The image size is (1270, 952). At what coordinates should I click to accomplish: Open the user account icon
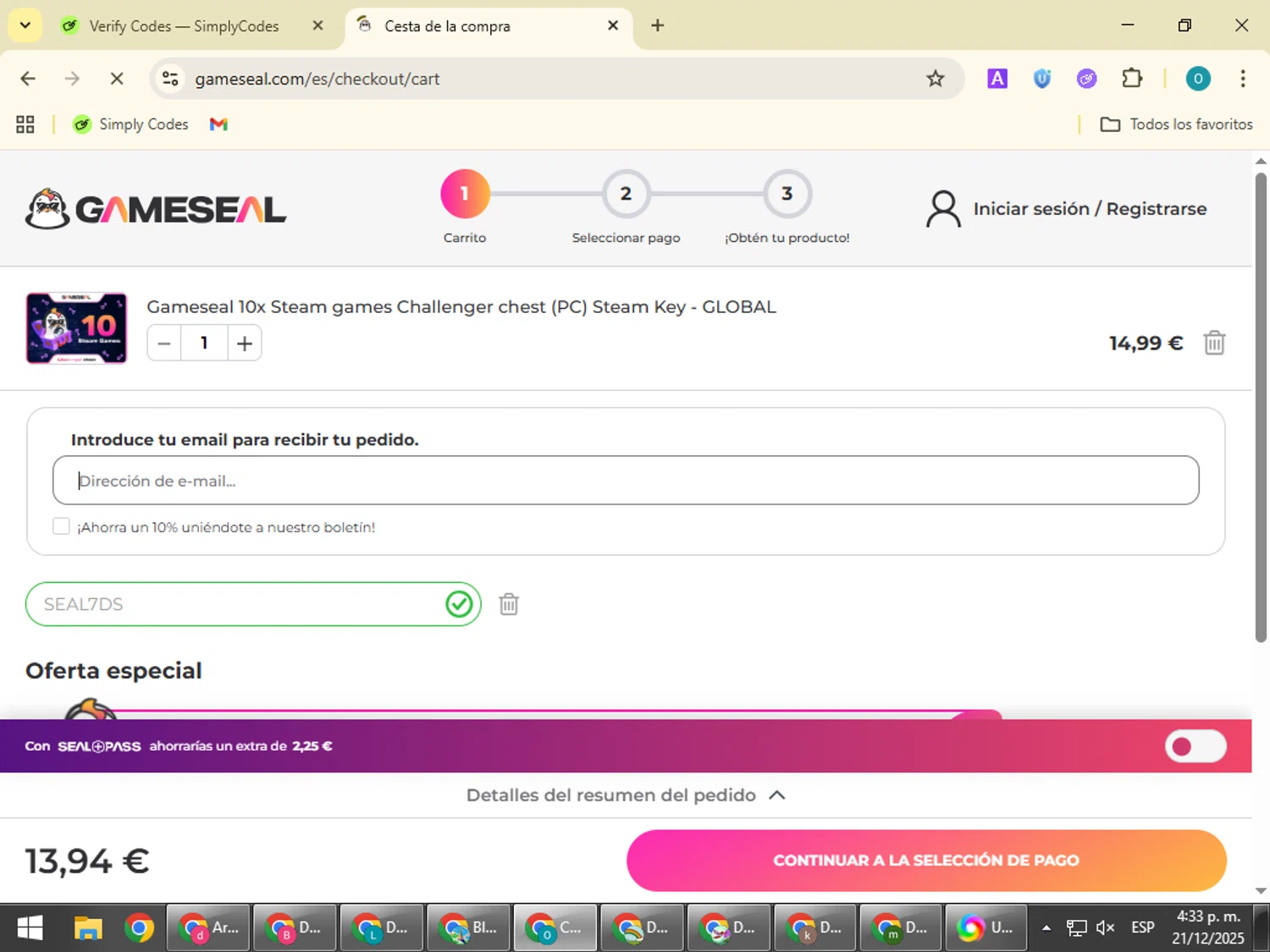pos(943,209)
